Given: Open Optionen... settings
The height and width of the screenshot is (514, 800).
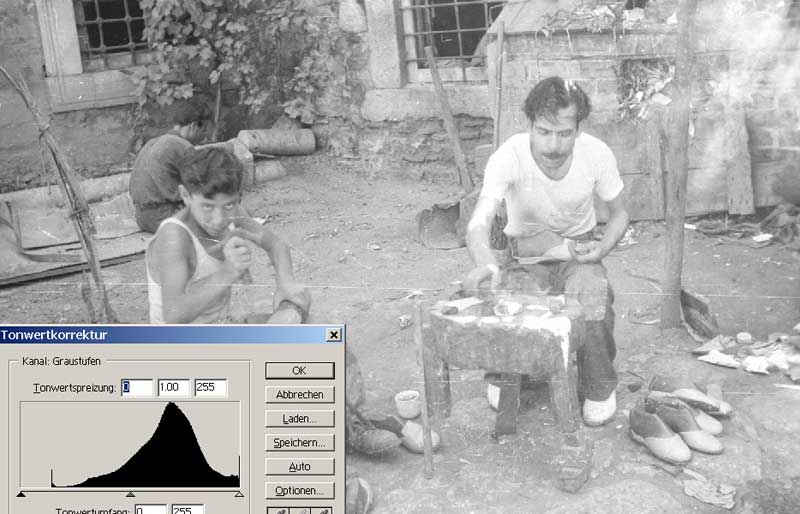Looking at the screenshot, I should point(299,491).
